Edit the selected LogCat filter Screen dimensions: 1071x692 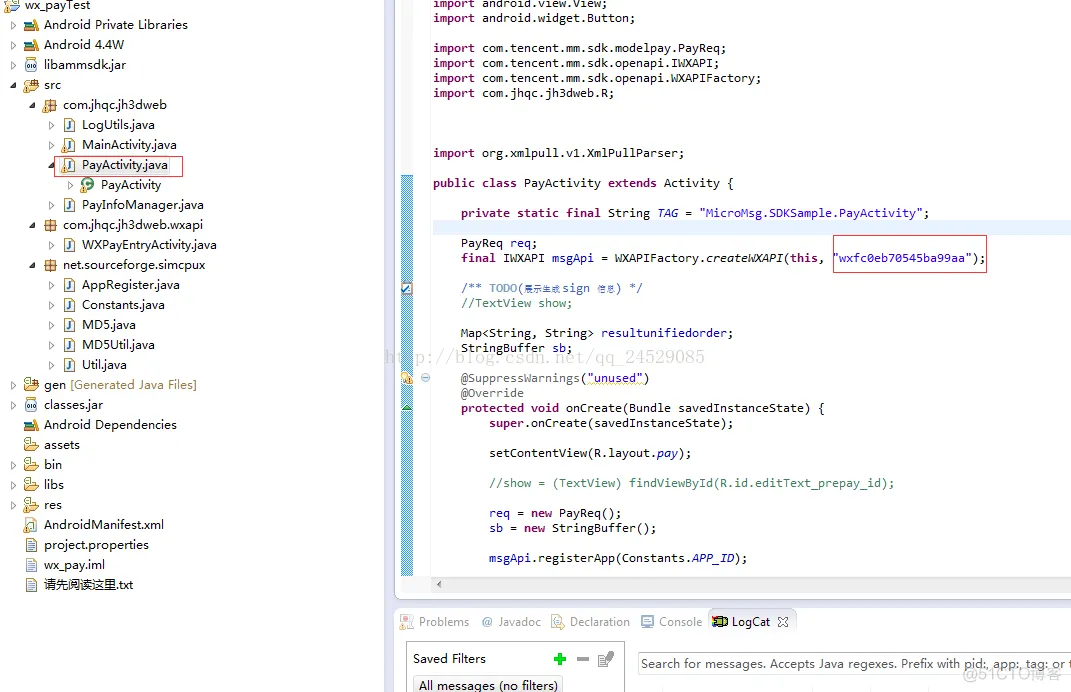click(606, 659)
